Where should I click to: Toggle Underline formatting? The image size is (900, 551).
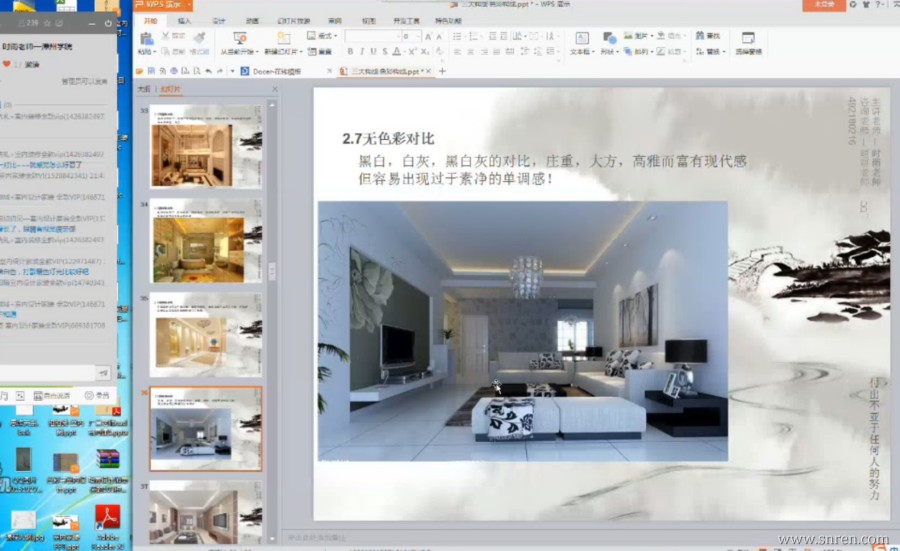373,52
